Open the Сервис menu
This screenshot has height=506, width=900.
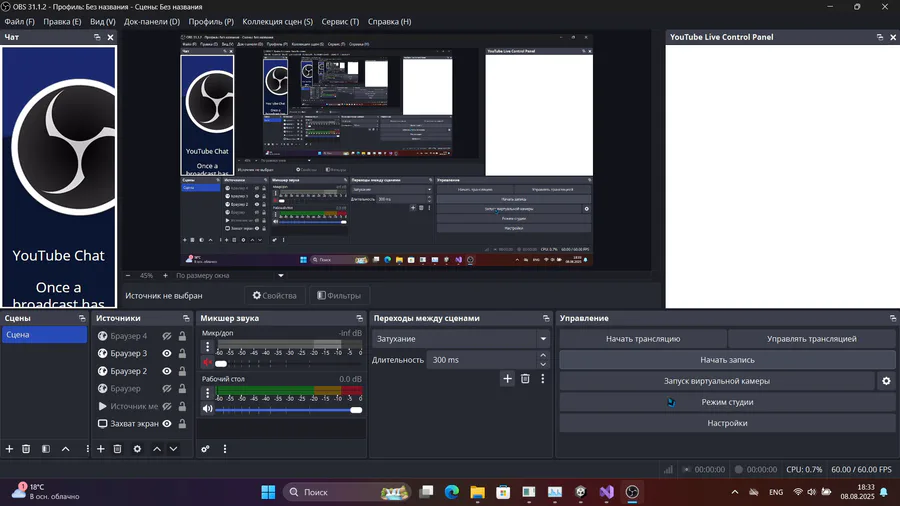(x=340, y=21)
